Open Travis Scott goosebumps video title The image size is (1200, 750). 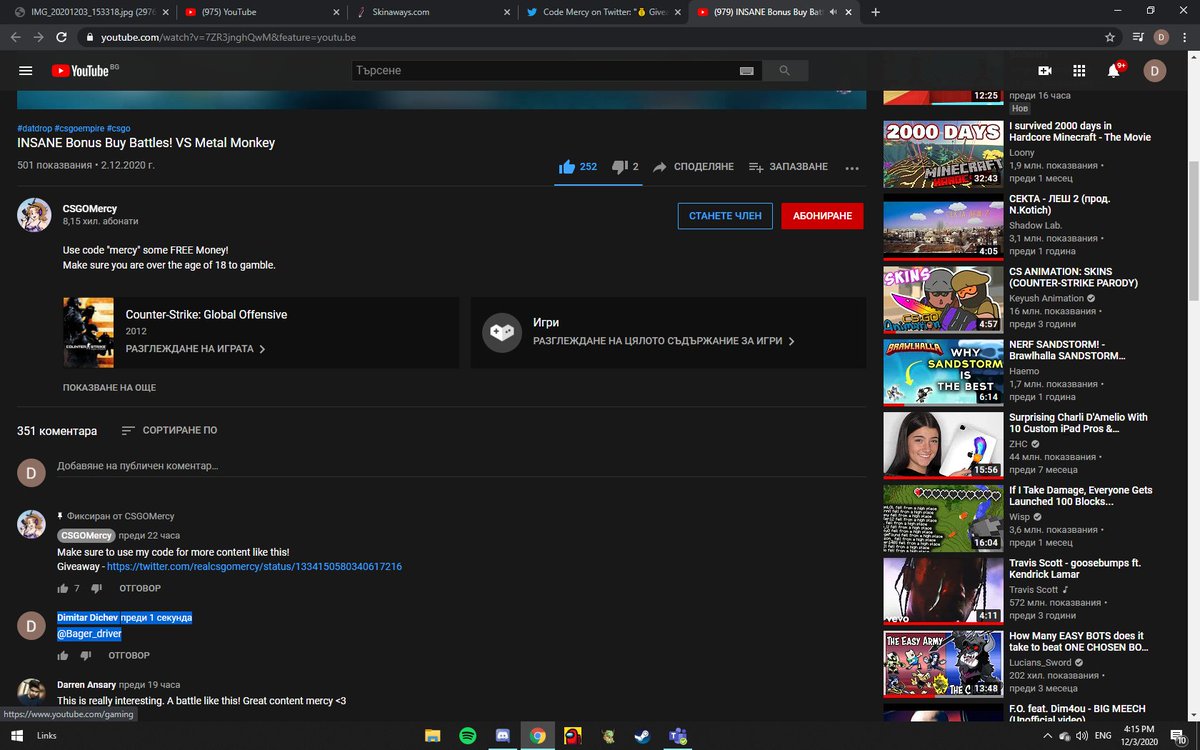point(1075,569)
